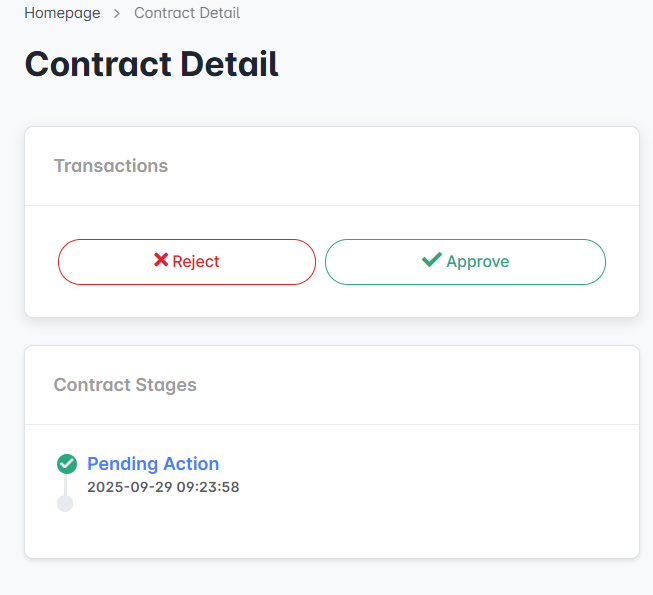Click the red X icon on Reject

point(161,260)
